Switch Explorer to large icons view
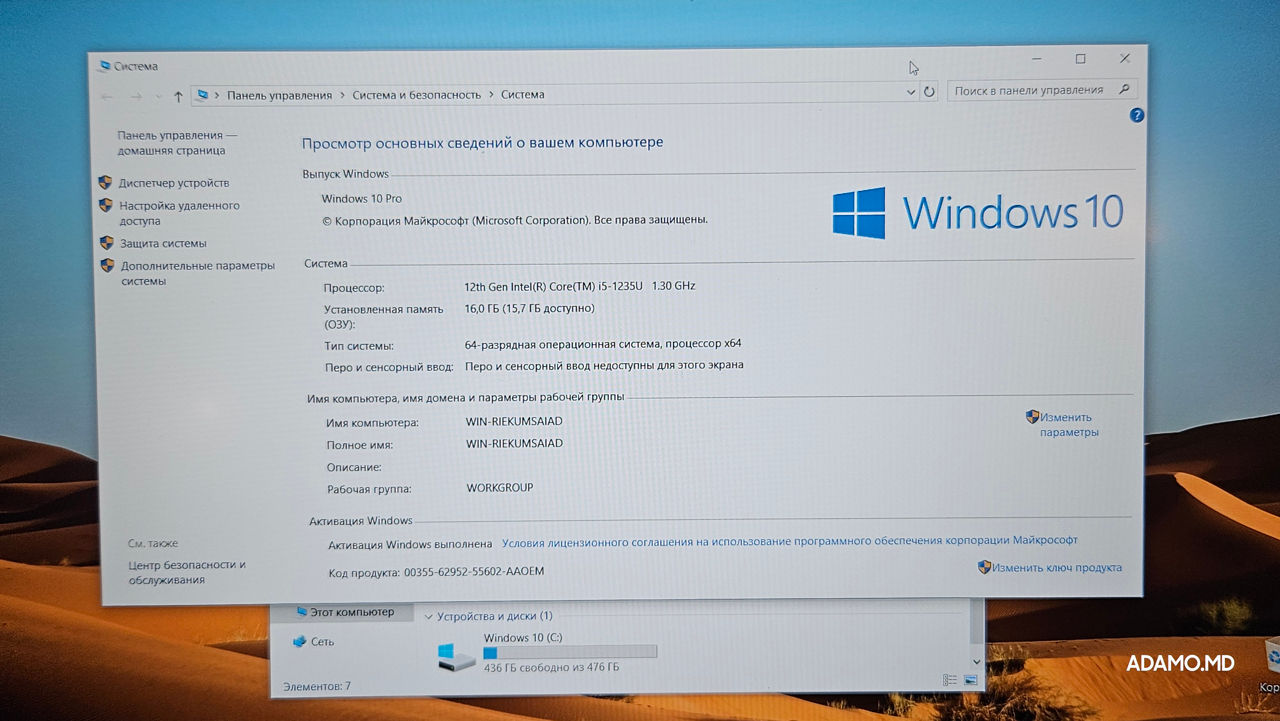Screen dimensions: 1280x721 tap(970, 681)
